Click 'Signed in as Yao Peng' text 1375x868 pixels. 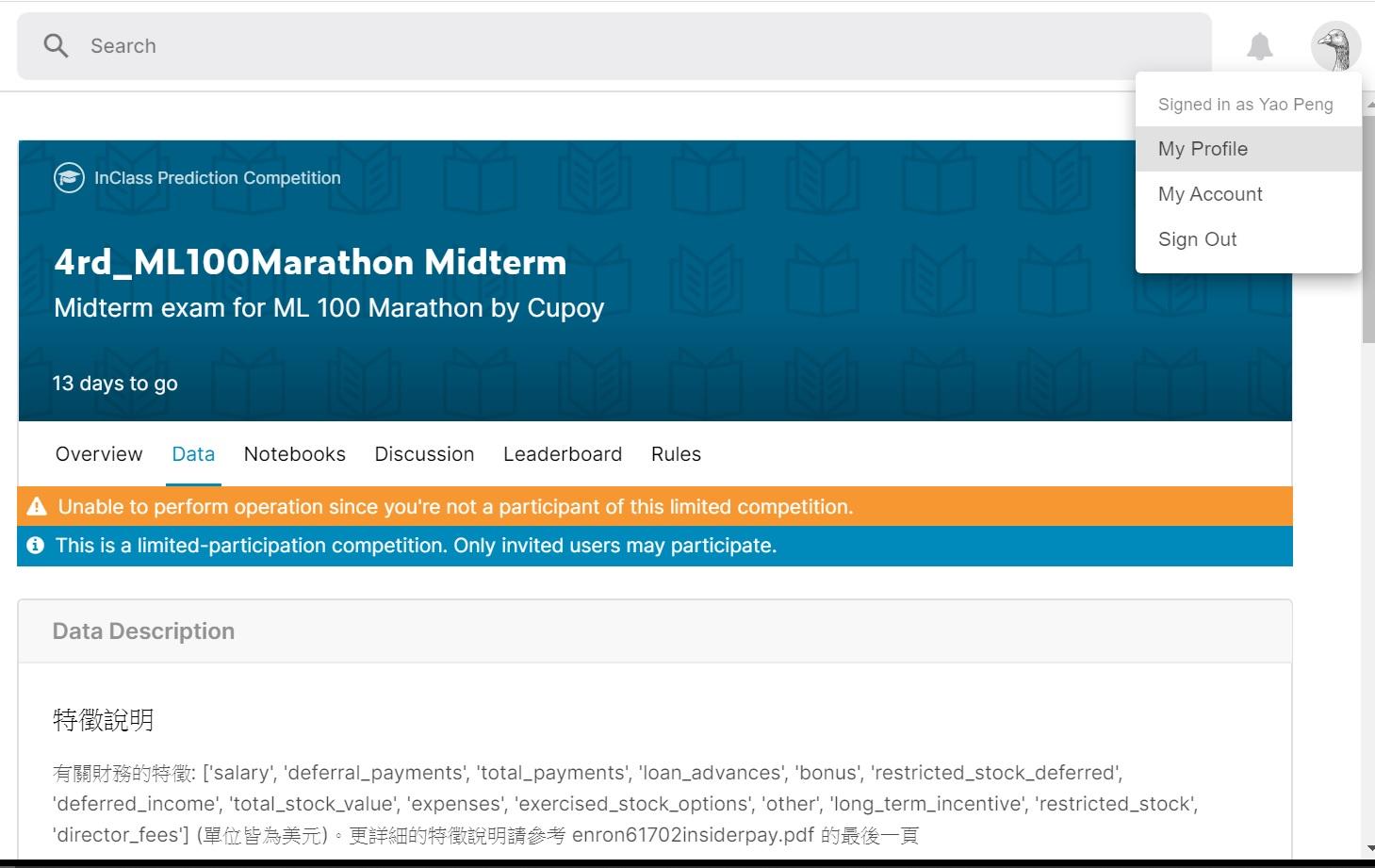1246,105
